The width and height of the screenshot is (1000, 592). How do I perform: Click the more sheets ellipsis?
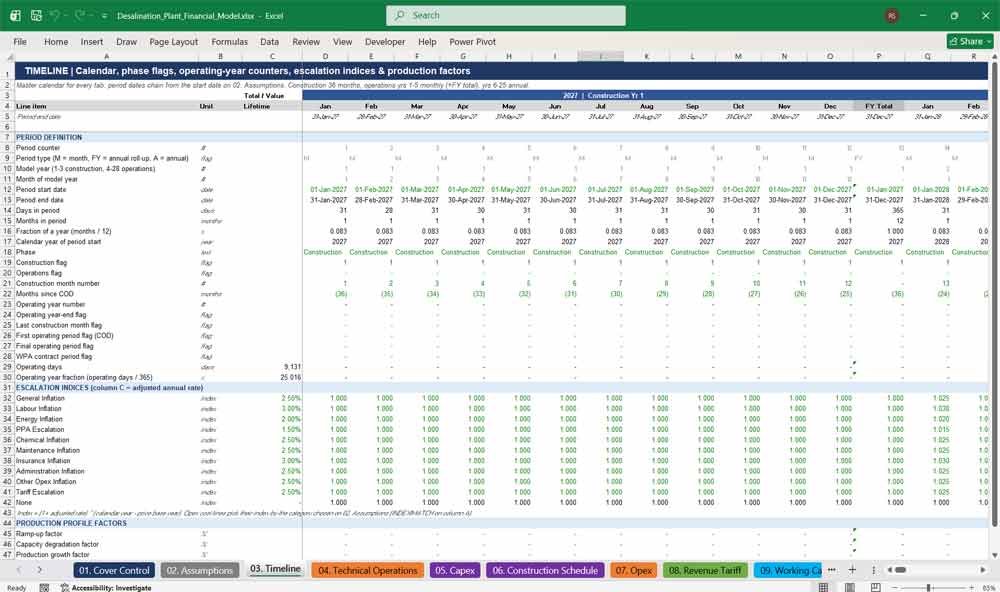[x=832, y=570]
